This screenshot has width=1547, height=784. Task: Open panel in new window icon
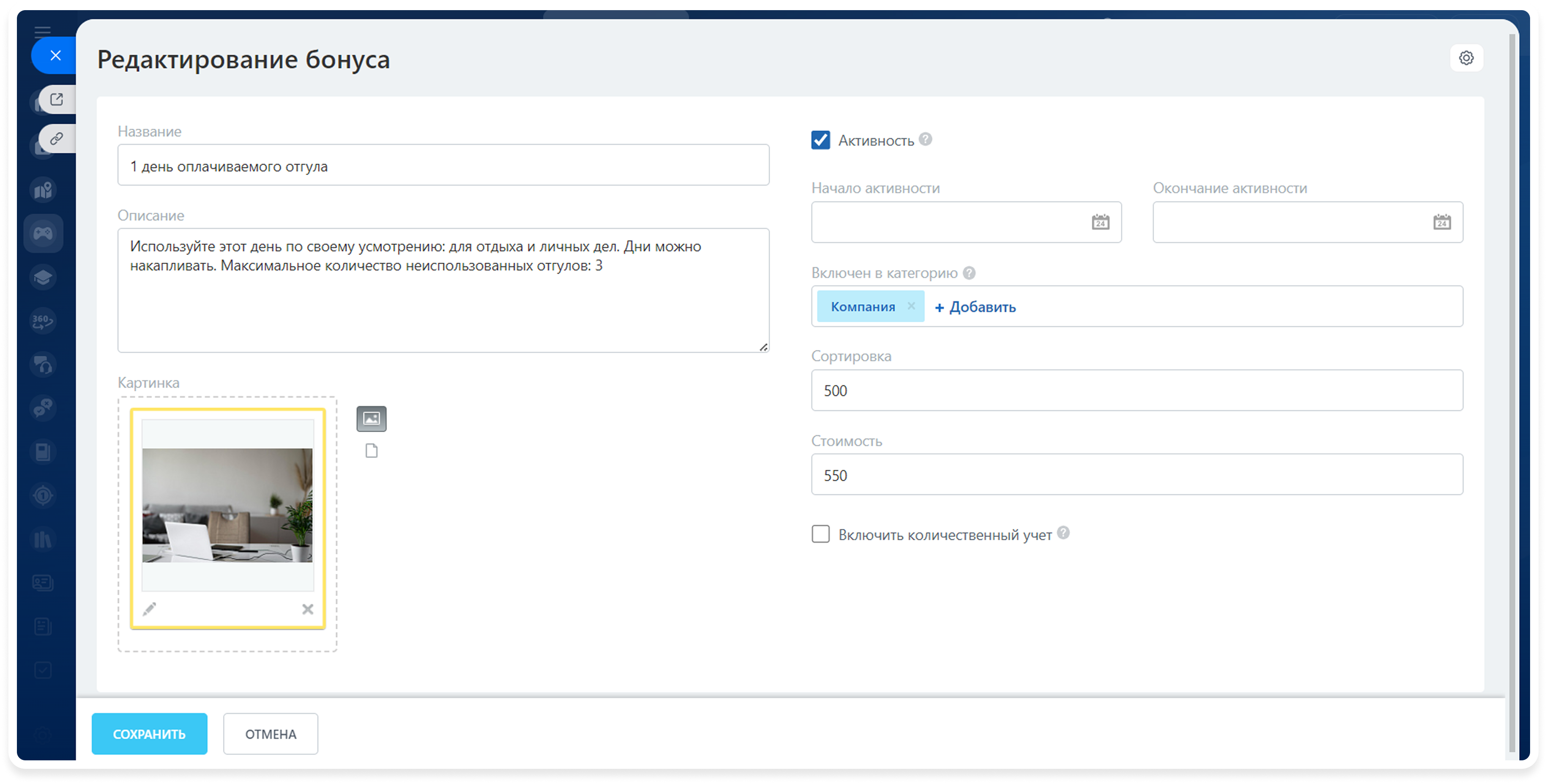pos(57,100)
